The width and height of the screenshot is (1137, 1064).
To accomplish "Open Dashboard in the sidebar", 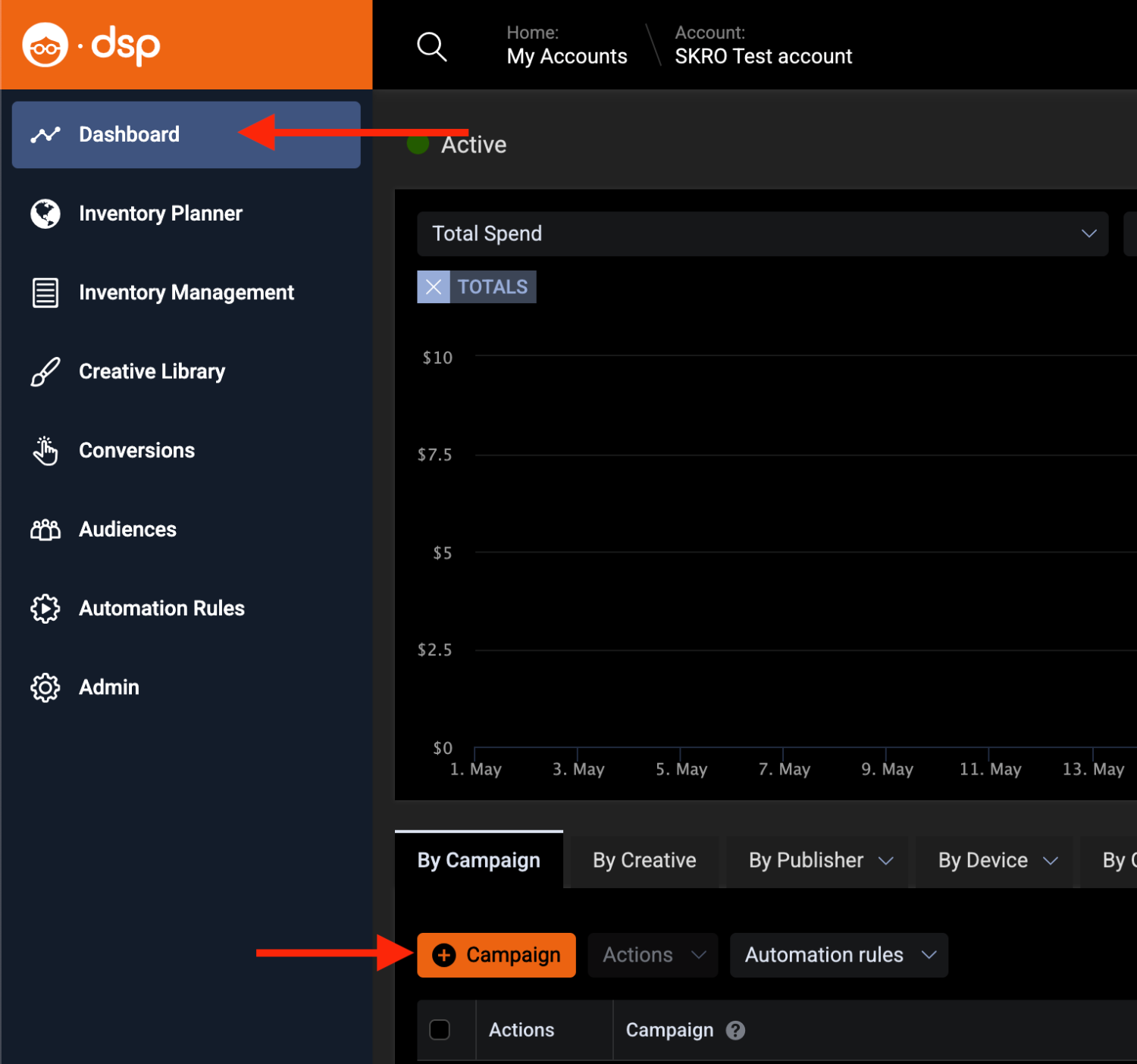I will pos(186,135).
